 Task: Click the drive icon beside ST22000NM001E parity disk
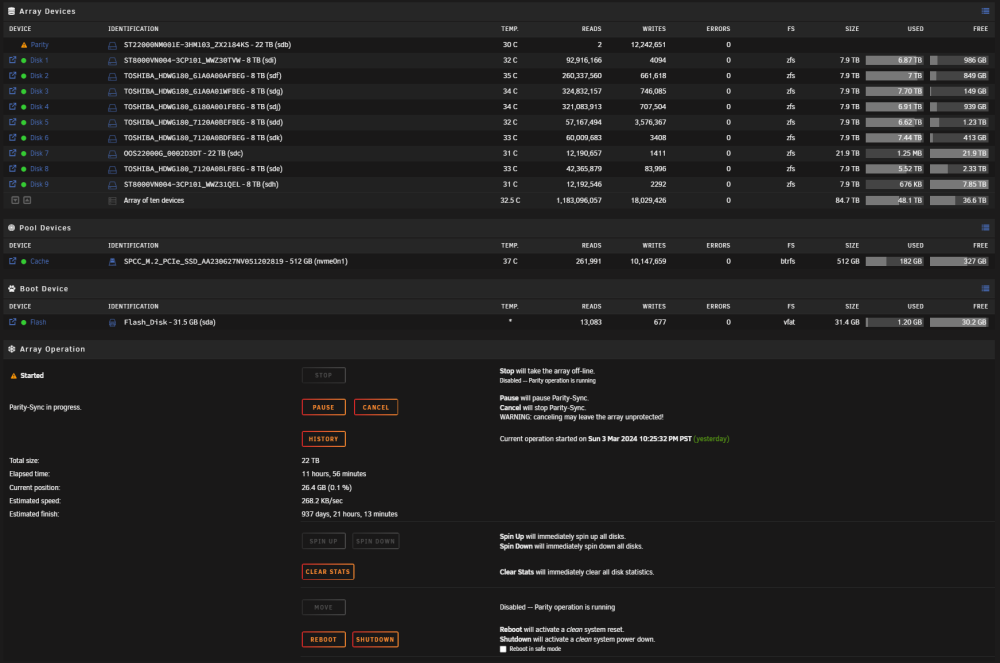(112, 45)
